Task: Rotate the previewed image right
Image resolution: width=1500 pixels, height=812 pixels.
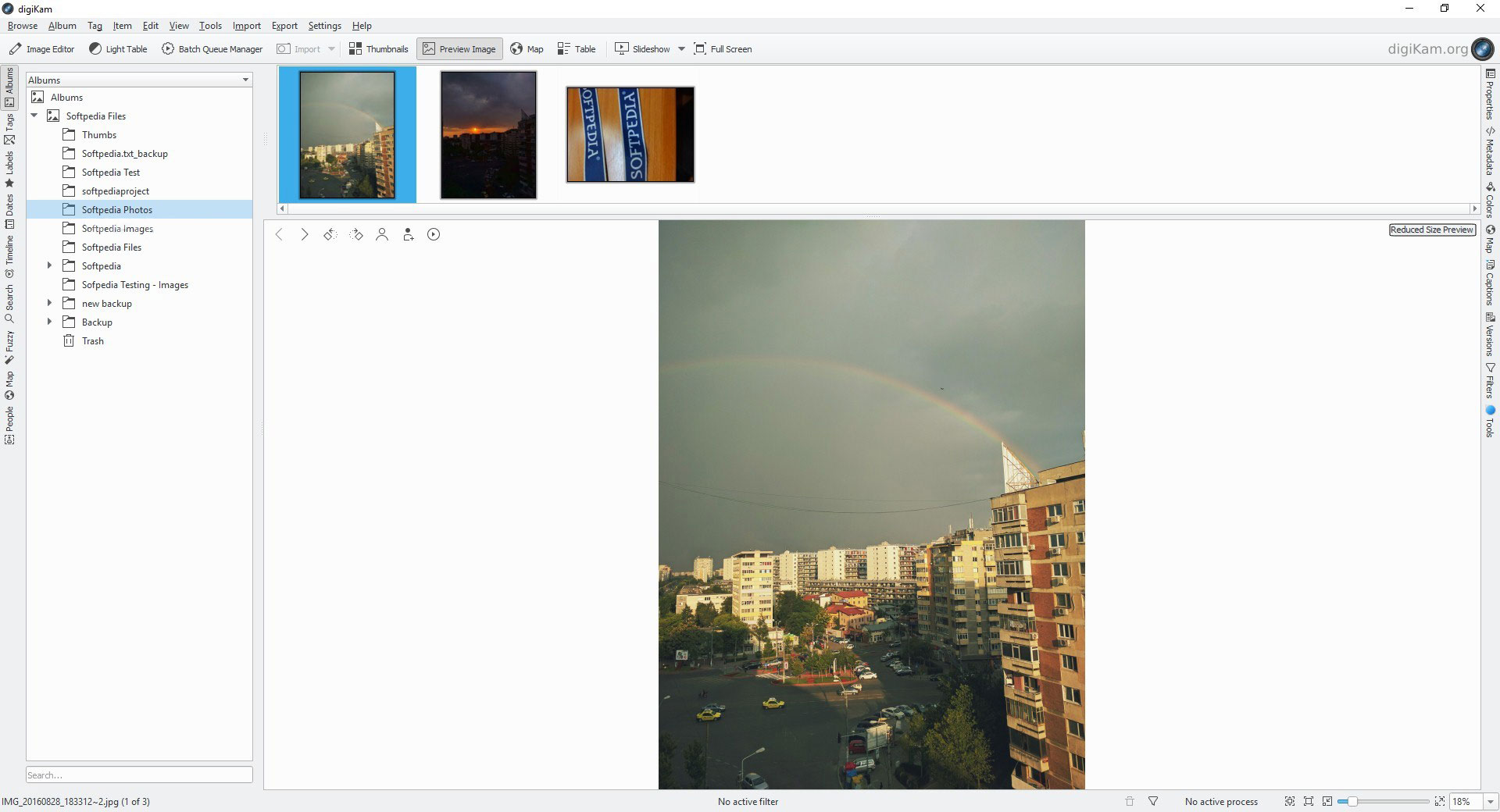Action: pos(356,234)
